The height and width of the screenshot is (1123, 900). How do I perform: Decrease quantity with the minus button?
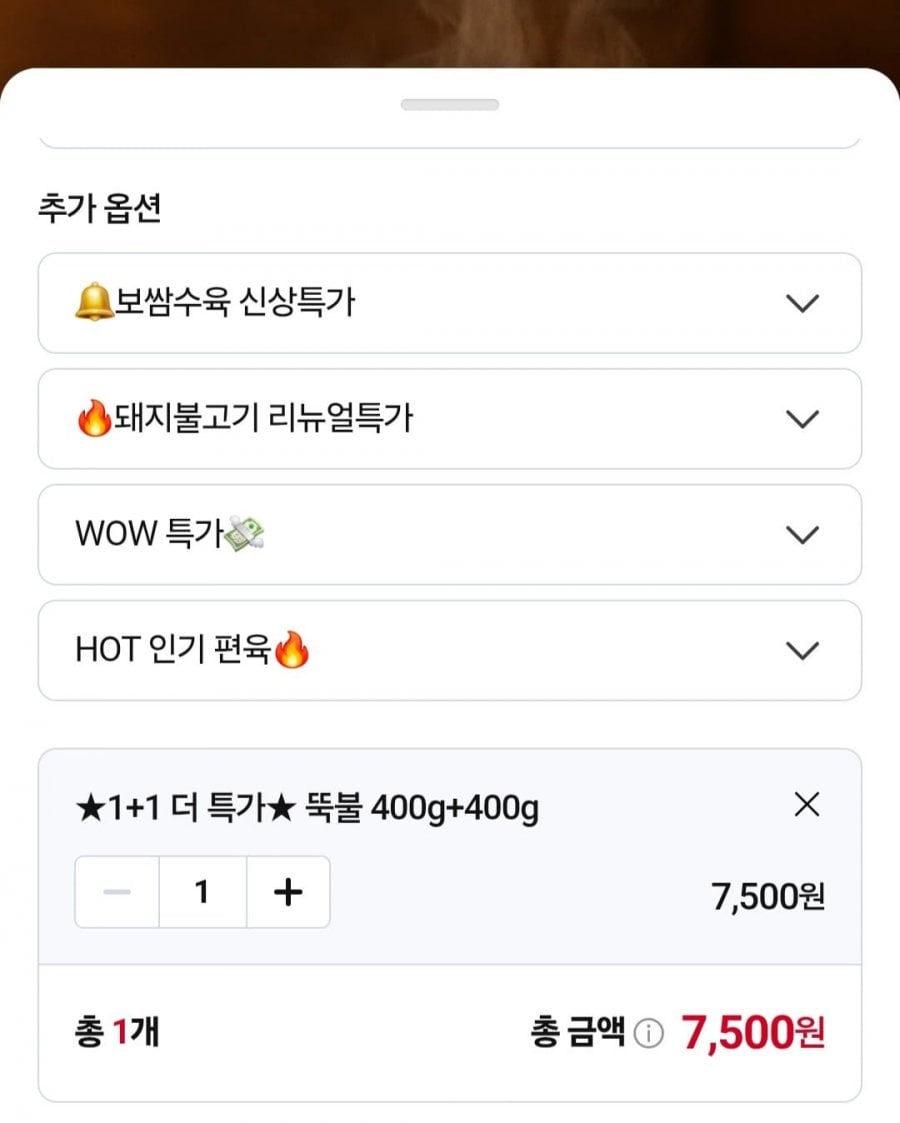pos(117,892)
